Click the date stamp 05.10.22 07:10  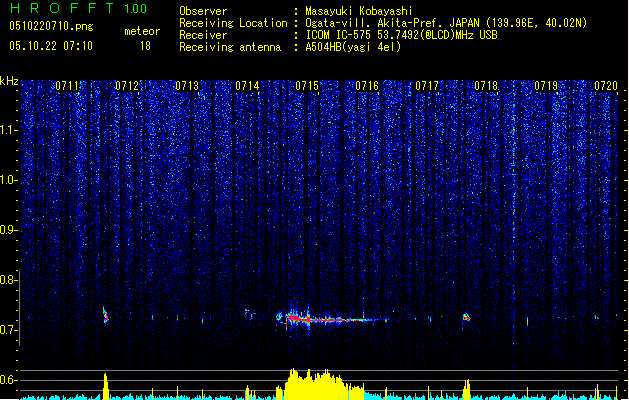(x=51, y=46)
